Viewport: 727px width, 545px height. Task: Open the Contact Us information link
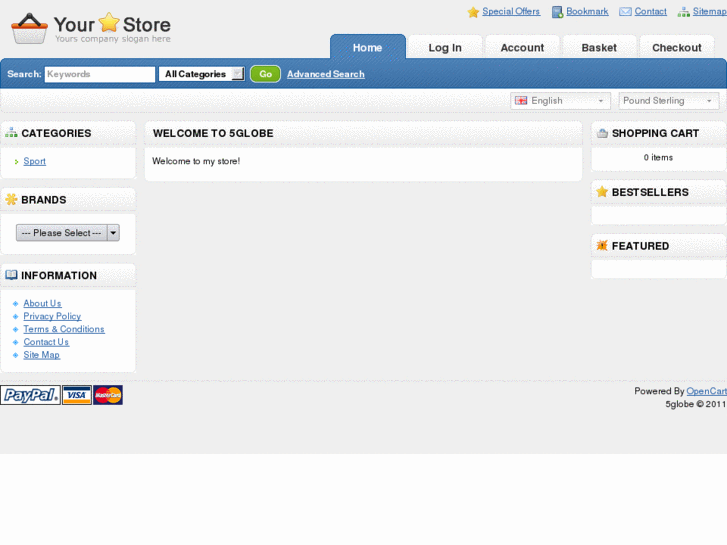[46, 342]
